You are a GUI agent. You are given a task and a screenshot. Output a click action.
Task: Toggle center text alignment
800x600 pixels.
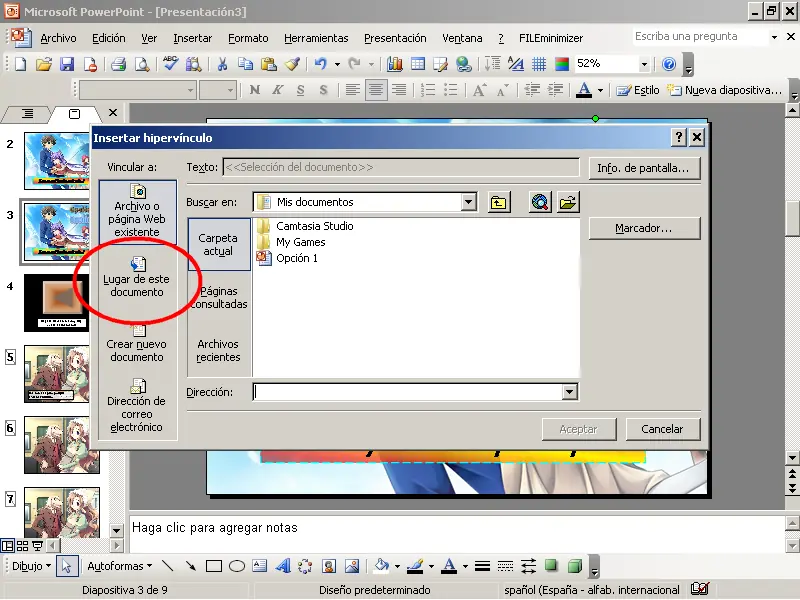click(376, 90)
